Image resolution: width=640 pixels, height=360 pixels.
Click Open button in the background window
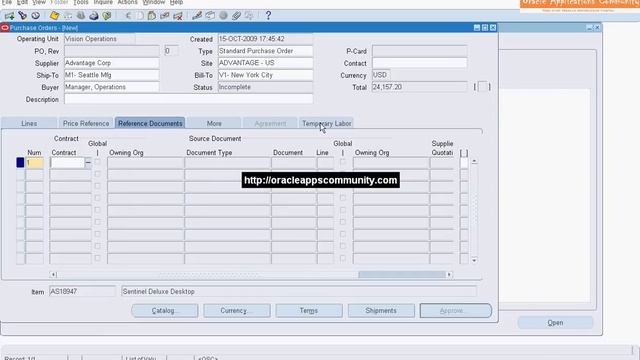point(555,323)
